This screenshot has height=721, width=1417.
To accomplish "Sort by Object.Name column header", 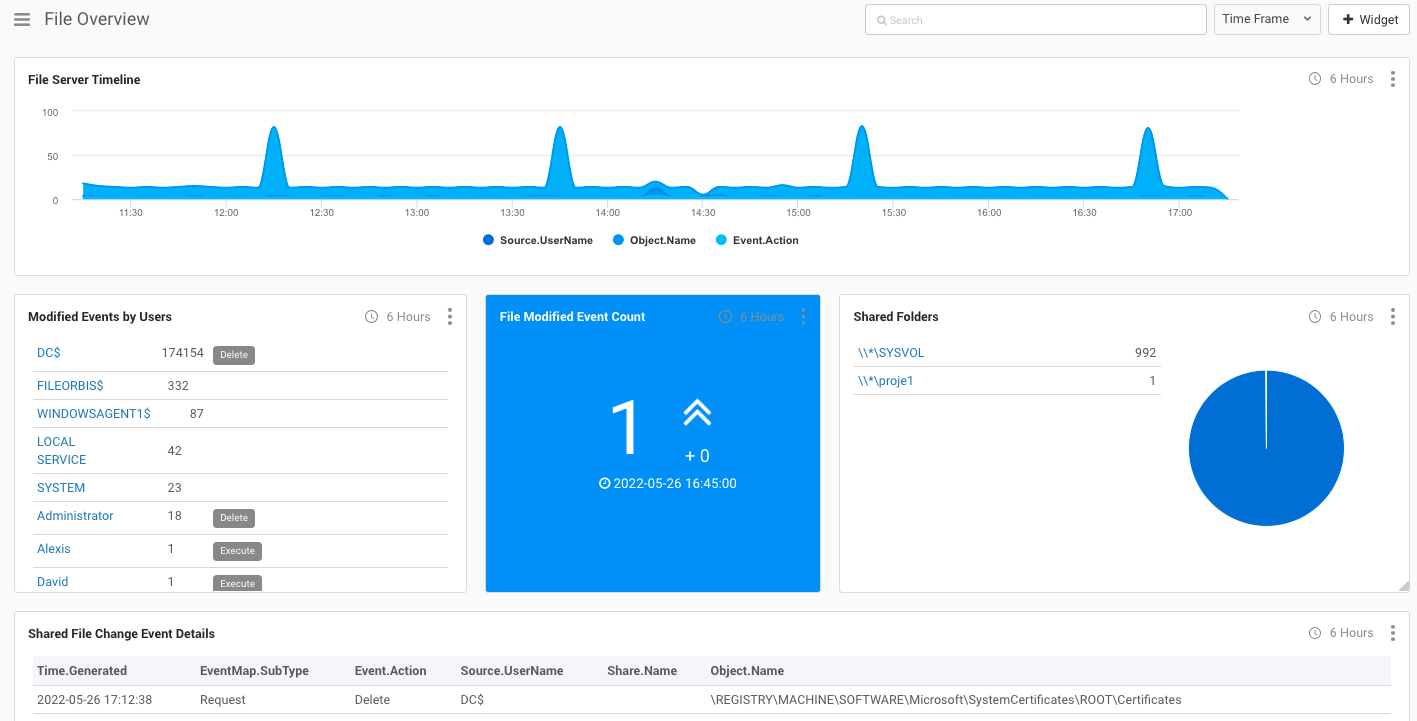I will coord(747,671).
